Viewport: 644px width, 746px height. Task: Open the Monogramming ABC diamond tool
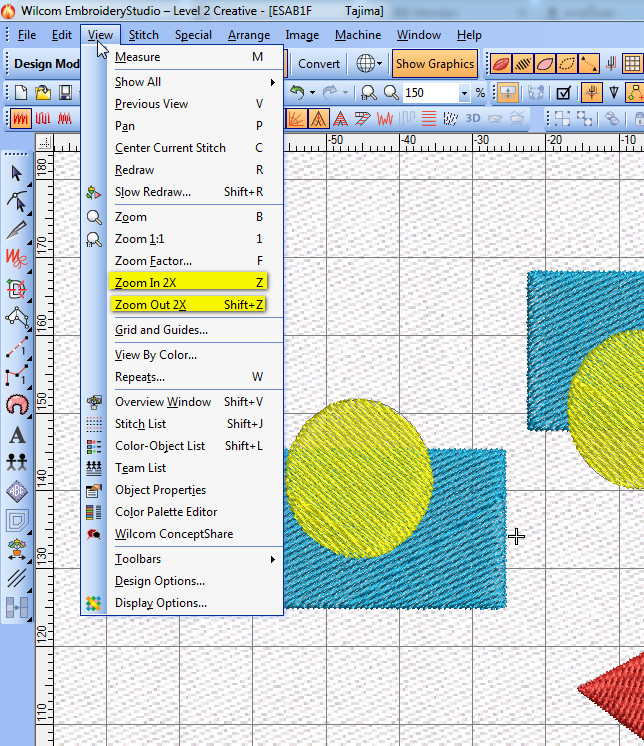[17, 491]
